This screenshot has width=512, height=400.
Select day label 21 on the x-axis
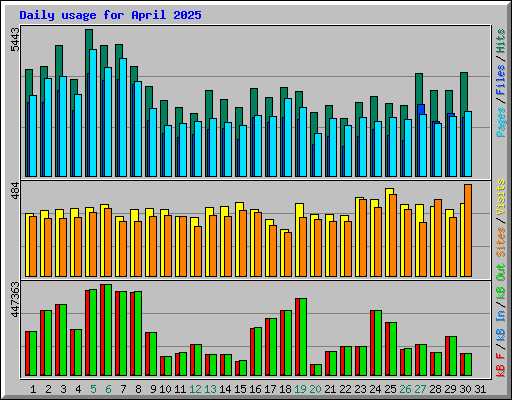[x=330, y=389]
